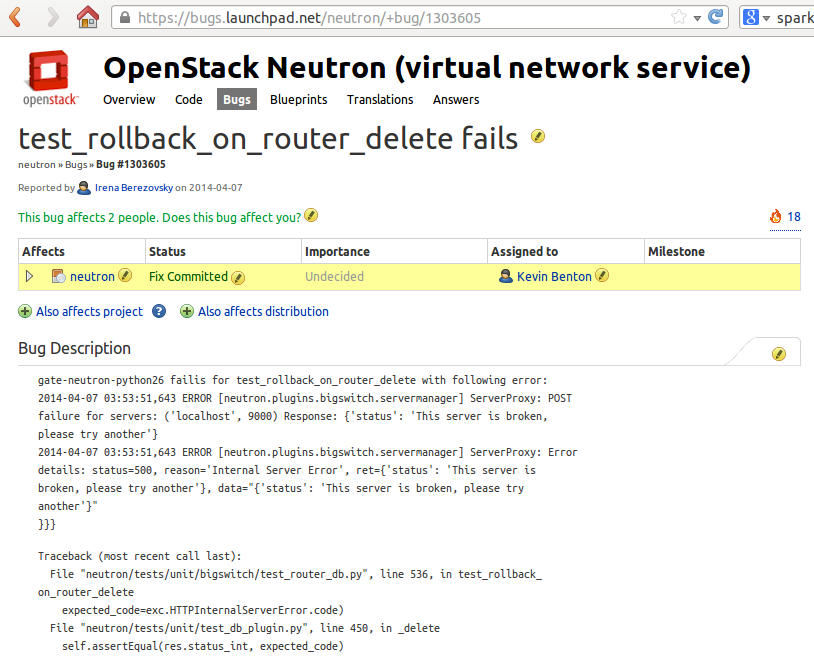This screenshot has width=814, height=656.
Task: Open the Translations tab
Action: coord(380,99)
